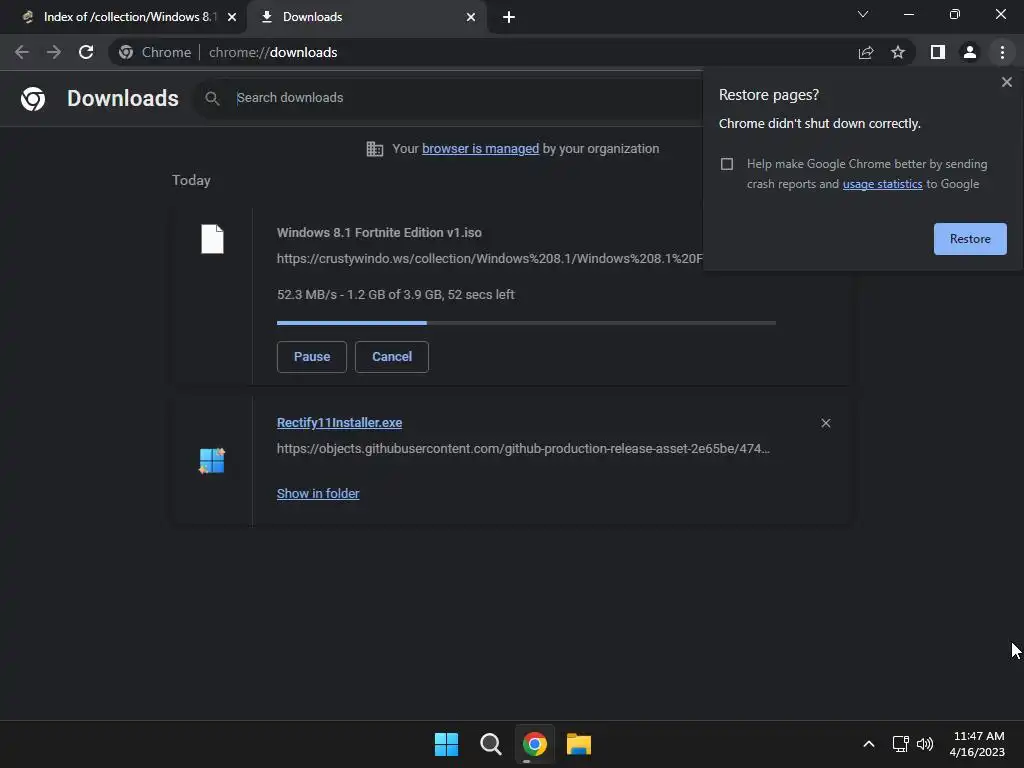1024x768 pixels.
Task: Click the network icon in the system tray
Action: pyautogui.click(x=901, y=744)
